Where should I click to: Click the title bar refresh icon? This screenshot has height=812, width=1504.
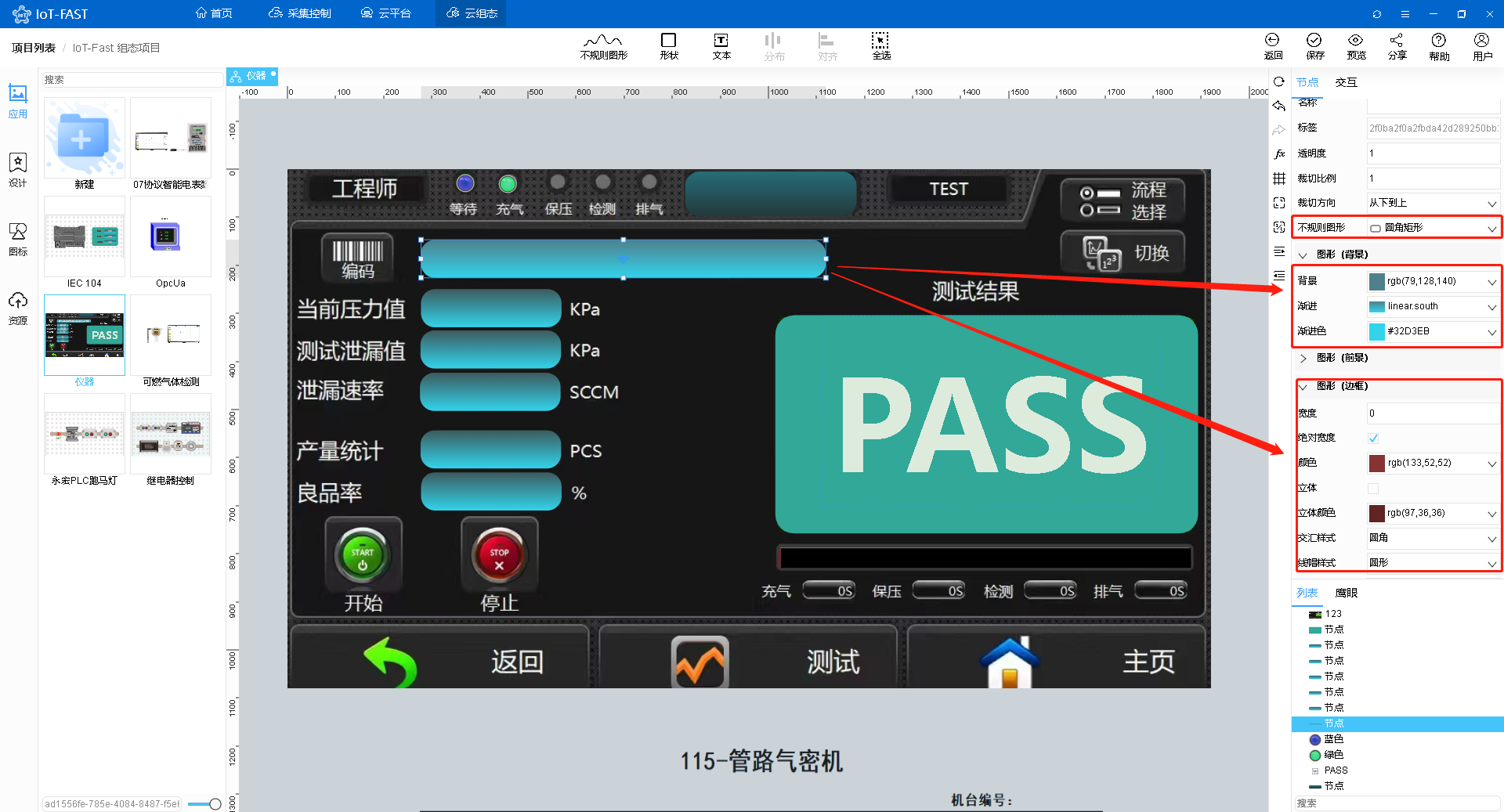tap(1376, 14)
